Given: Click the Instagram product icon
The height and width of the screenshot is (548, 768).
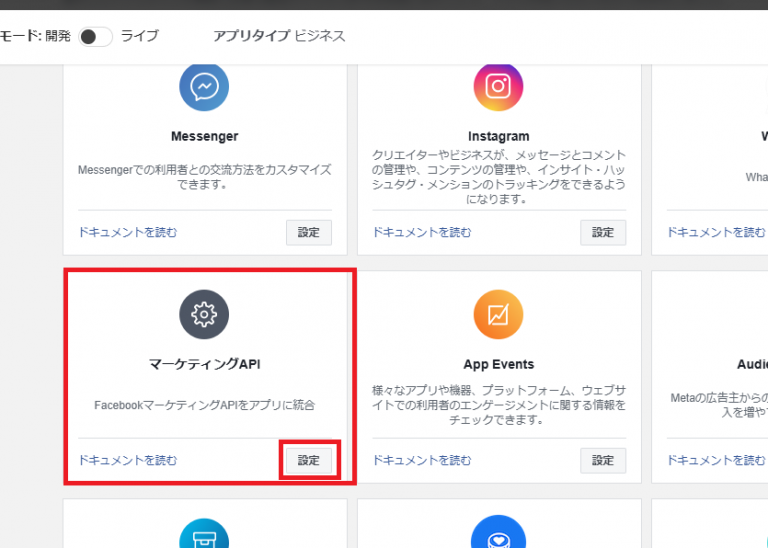Looking at the screenshot, I should pyautogui.click(x=498, y=87).
